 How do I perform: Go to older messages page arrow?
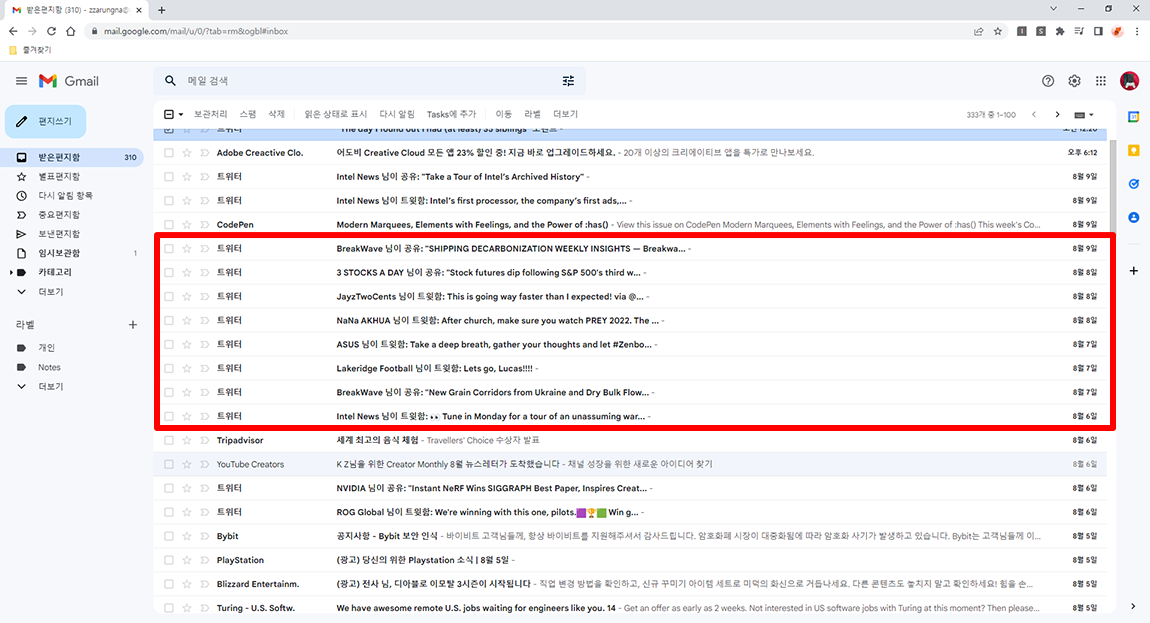(x=1058, y=114)
